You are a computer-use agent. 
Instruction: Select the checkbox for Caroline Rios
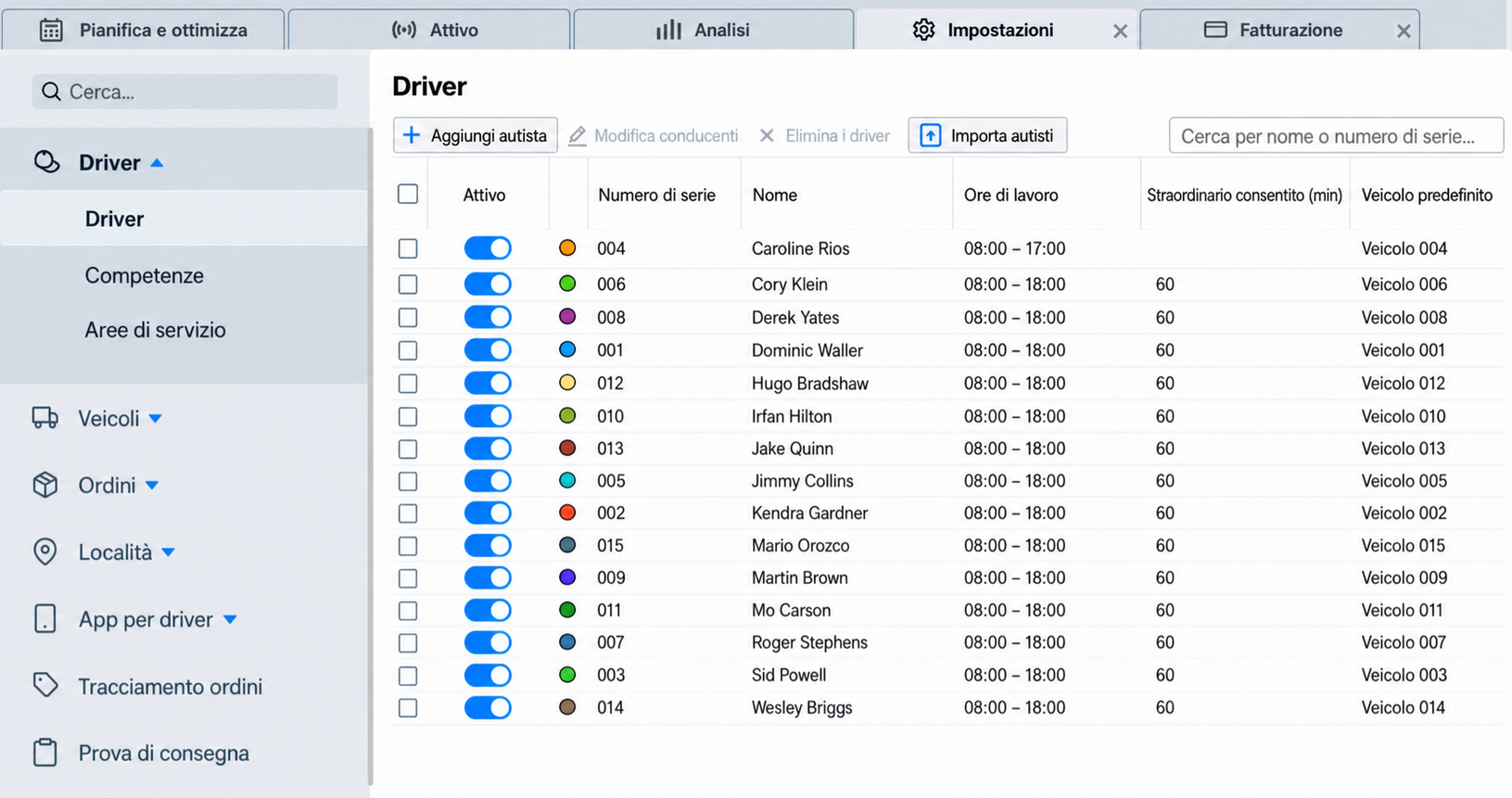click(408, 248)
